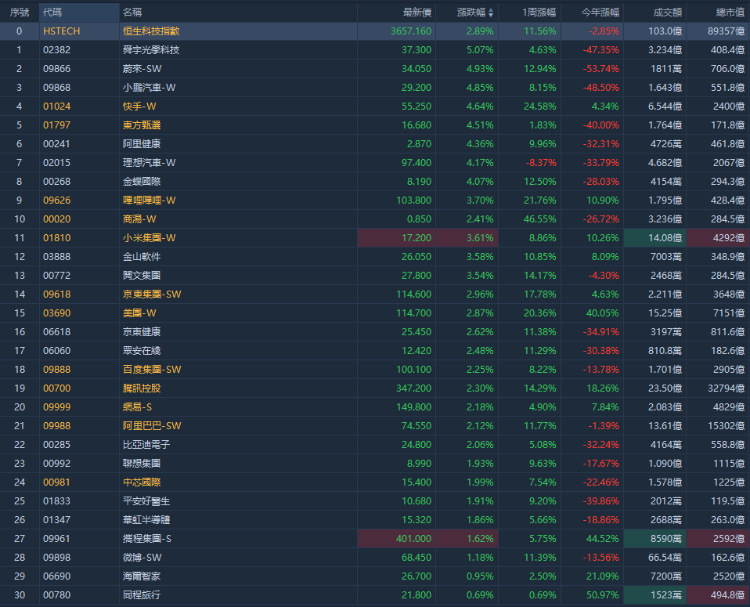Open 阿里健康 stock name

pyautogui.click(x=142, y=143)
